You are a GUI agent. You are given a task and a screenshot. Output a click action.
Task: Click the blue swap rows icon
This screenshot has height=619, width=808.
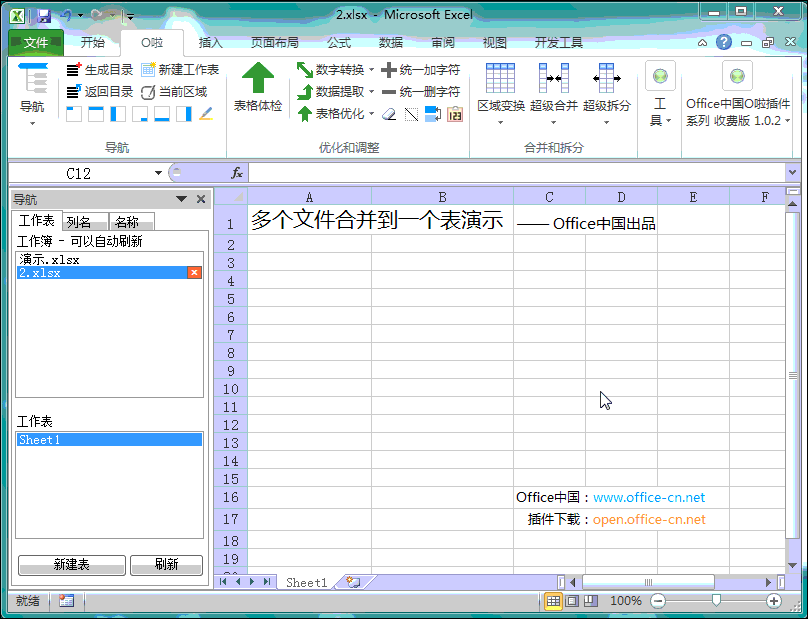click(433, 114)
